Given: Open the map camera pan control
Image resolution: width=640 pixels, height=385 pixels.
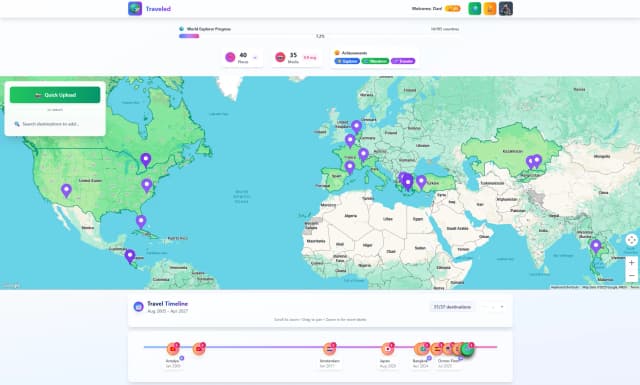Looking at the screenshot, I should (631, 240).
